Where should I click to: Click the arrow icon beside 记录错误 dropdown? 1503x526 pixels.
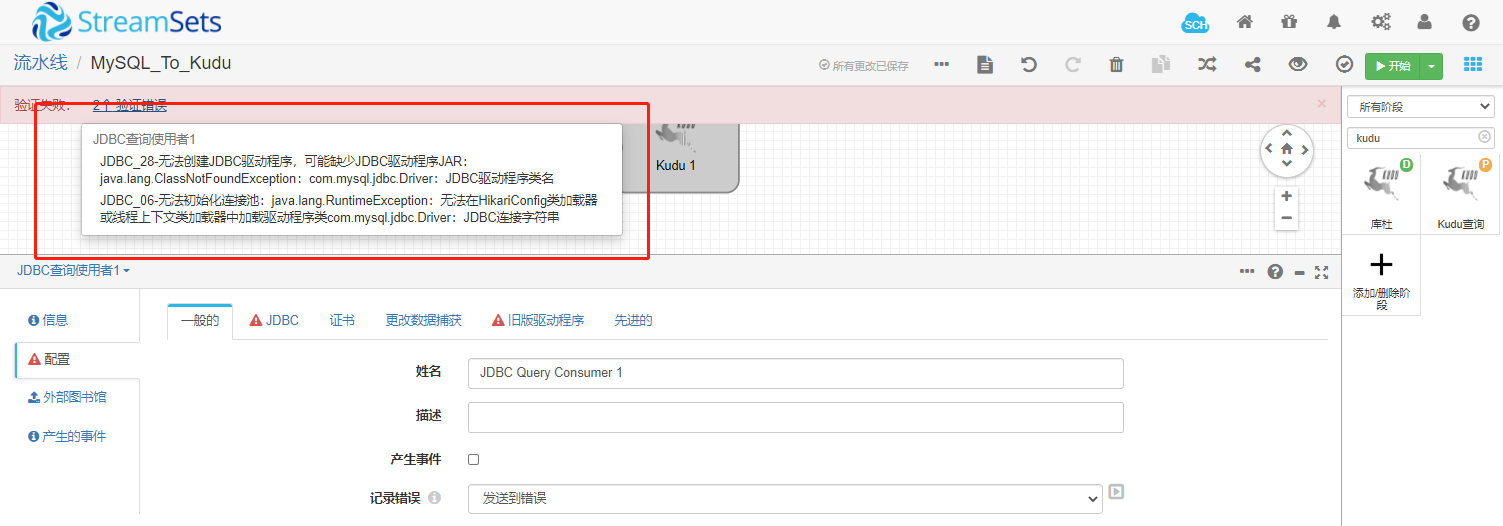1115,491
